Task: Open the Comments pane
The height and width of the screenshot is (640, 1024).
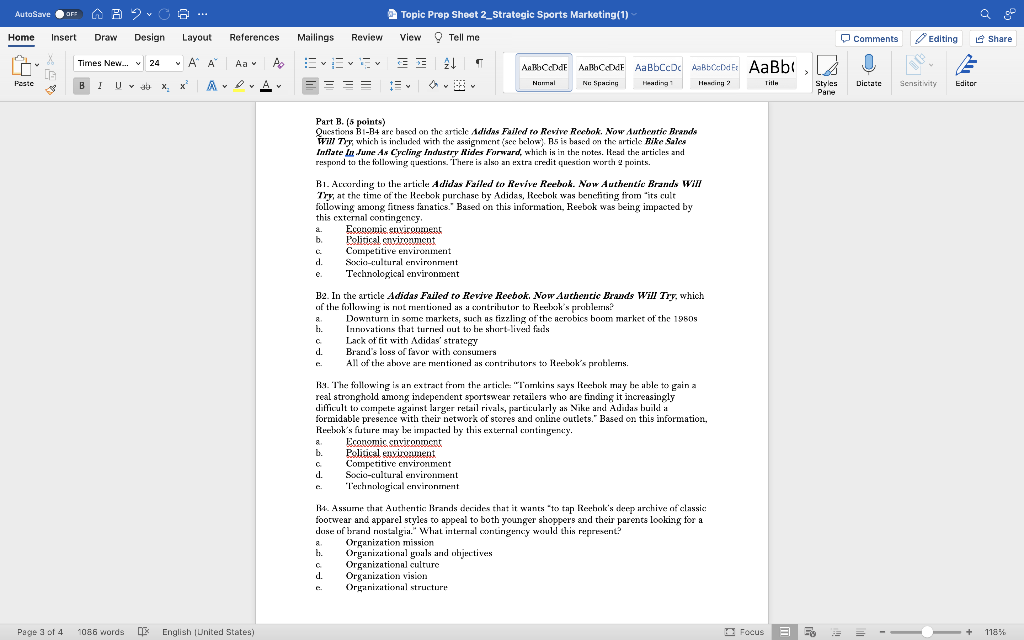Action: [x=869, y=38]
